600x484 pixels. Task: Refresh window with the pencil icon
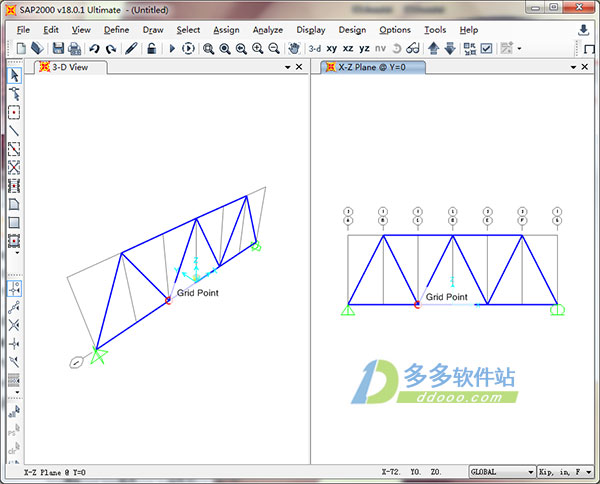[131, 49]
